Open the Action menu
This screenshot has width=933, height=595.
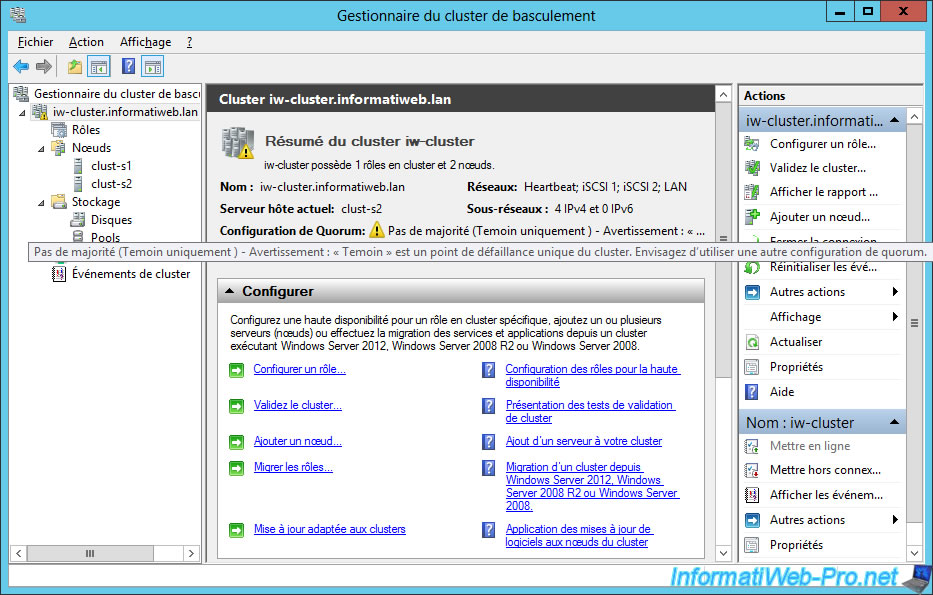[x=86, y=42]
